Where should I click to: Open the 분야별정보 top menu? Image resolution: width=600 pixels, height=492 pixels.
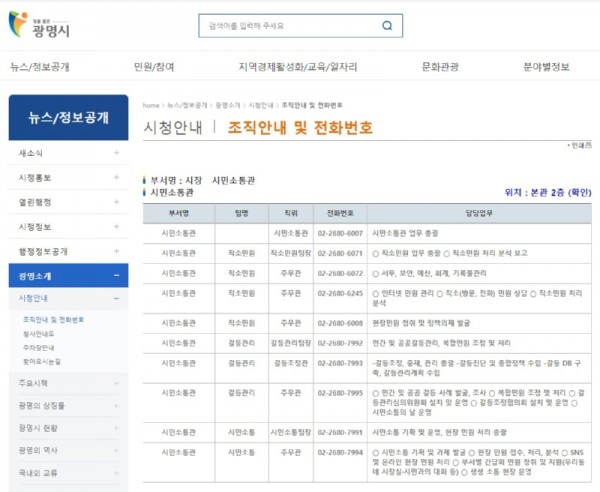tap(546, 67)
